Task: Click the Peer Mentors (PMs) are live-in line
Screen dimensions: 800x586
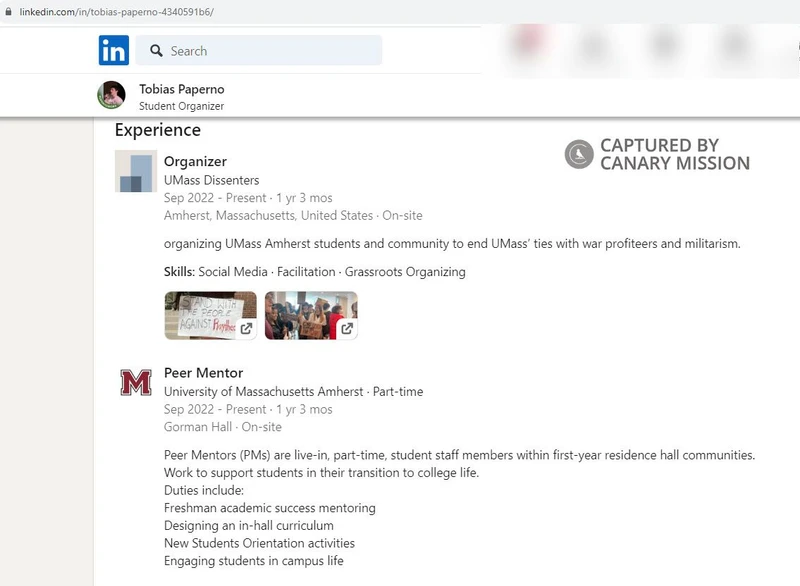Action: (459, 455)
